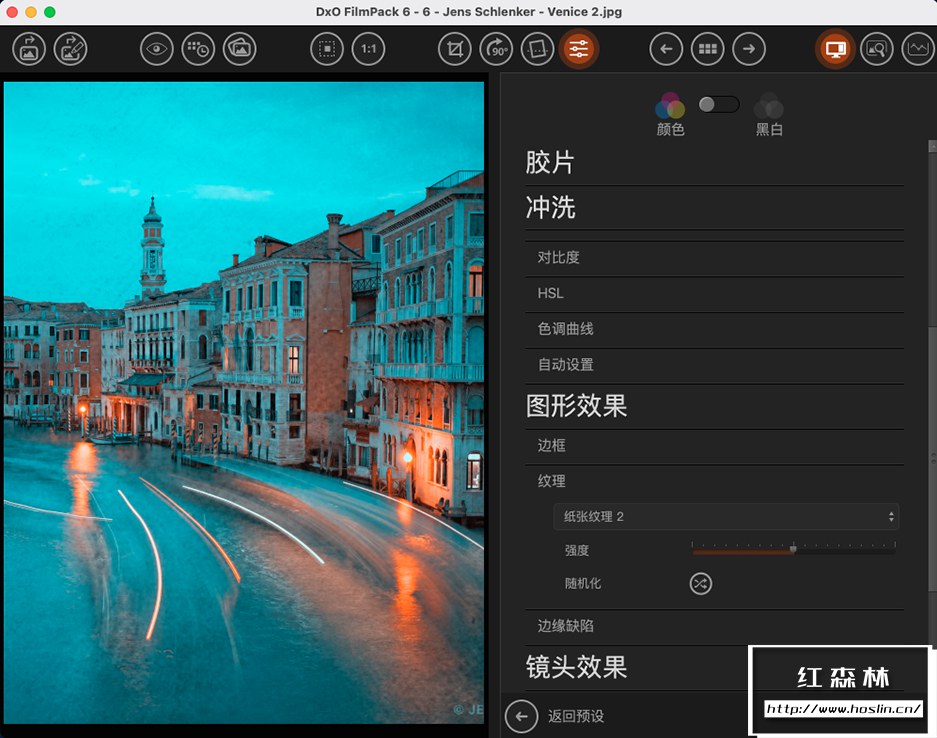Screen dimensions: 937x738
Task: Click the image gallery toolbar icon
Action: 240,48
